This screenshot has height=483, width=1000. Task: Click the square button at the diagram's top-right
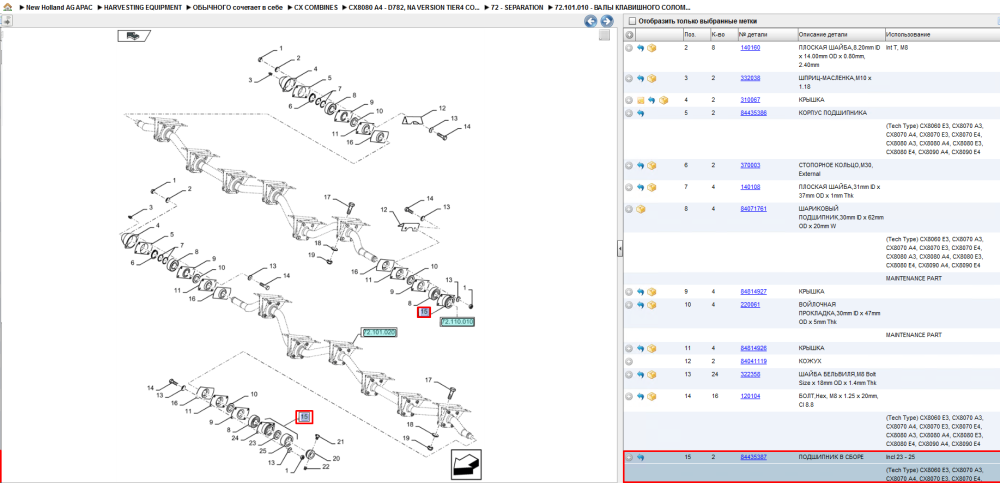pos(604,36)
